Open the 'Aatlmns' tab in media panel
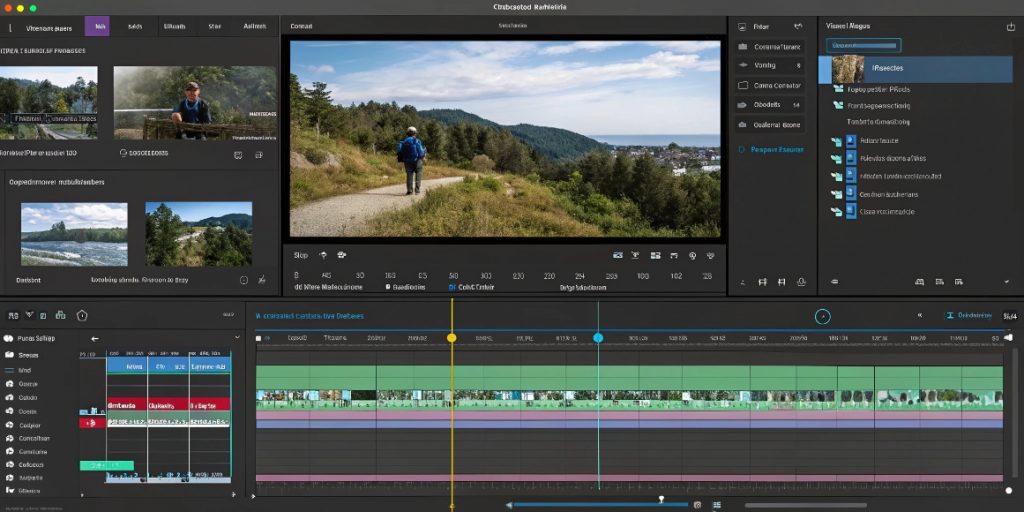The height and width of the screenshot is (512, 1024). pos(254,27)
